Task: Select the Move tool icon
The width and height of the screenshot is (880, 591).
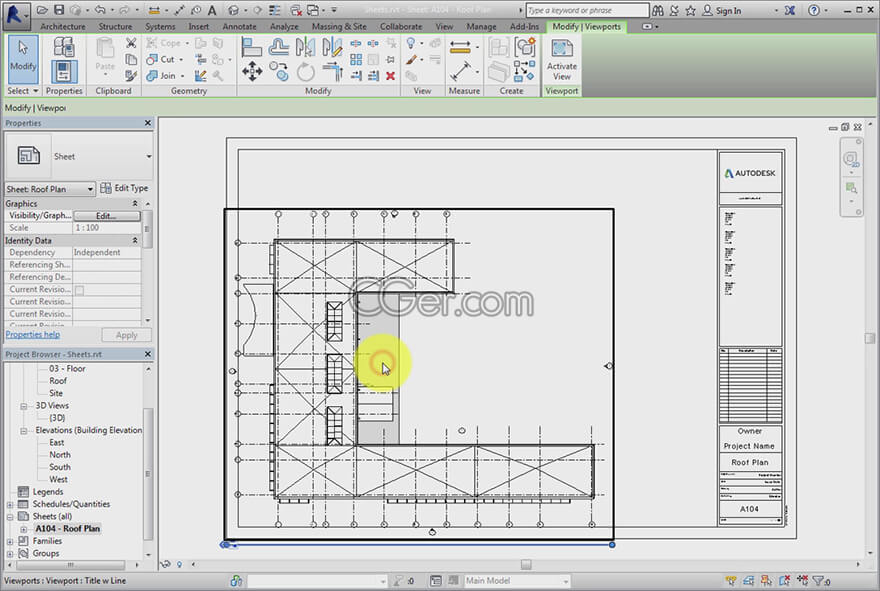Action: pos(251,72)
